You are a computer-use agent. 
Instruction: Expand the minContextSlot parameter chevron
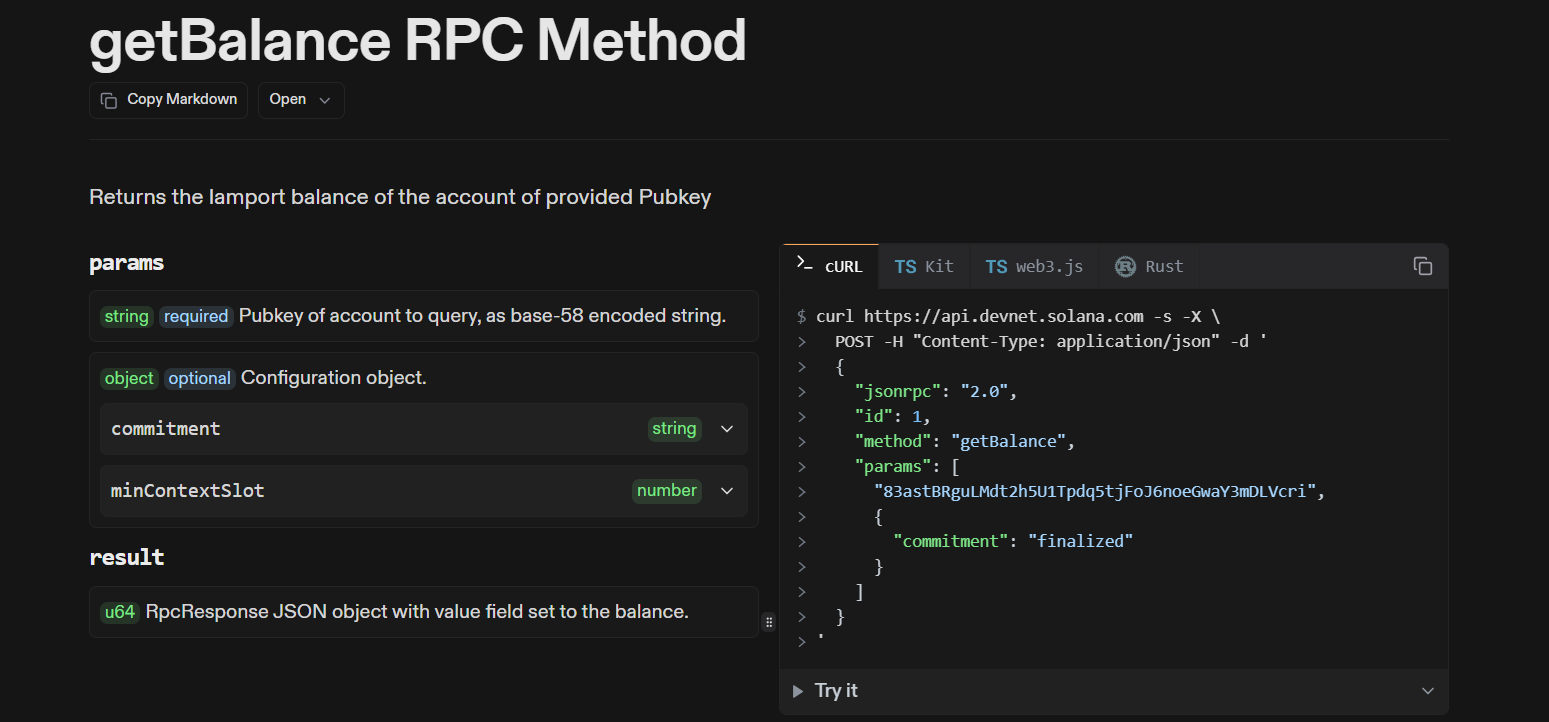coord(727,491)
